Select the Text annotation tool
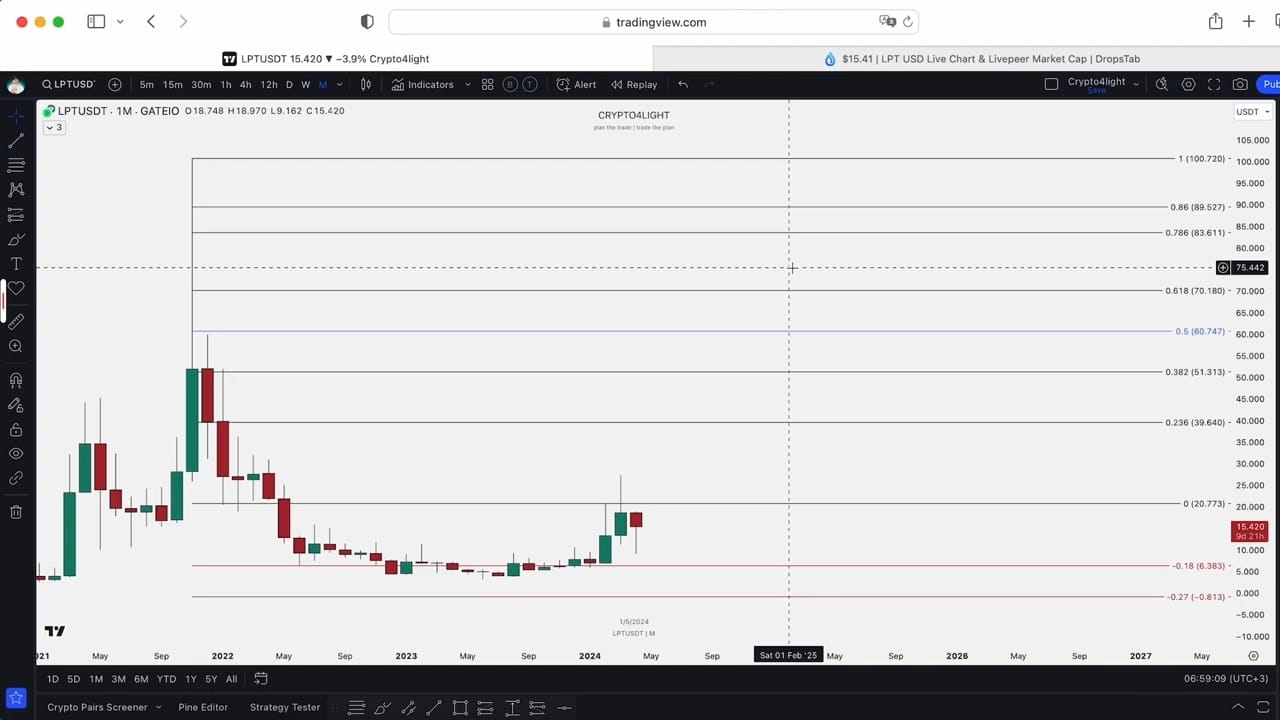1280x720 pixels. pos(15,263)
